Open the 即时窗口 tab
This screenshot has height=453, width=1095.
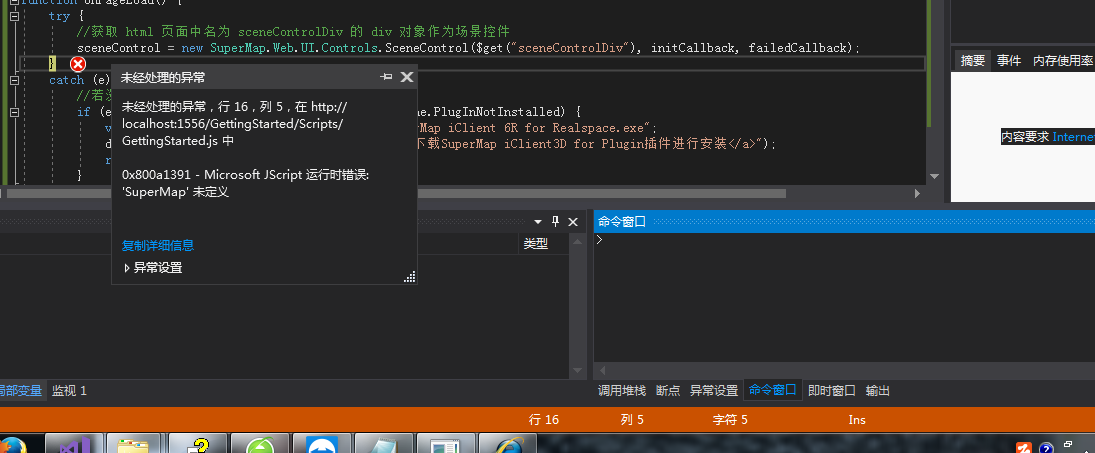(832, 391)
